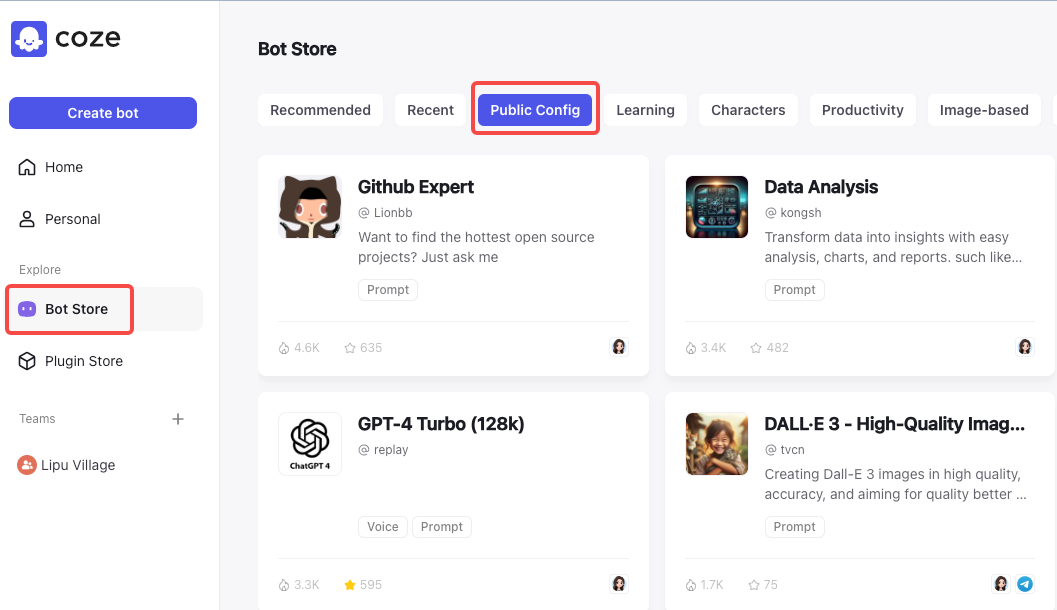Select Bot Store in the sidebar

(x=104, y=309)
